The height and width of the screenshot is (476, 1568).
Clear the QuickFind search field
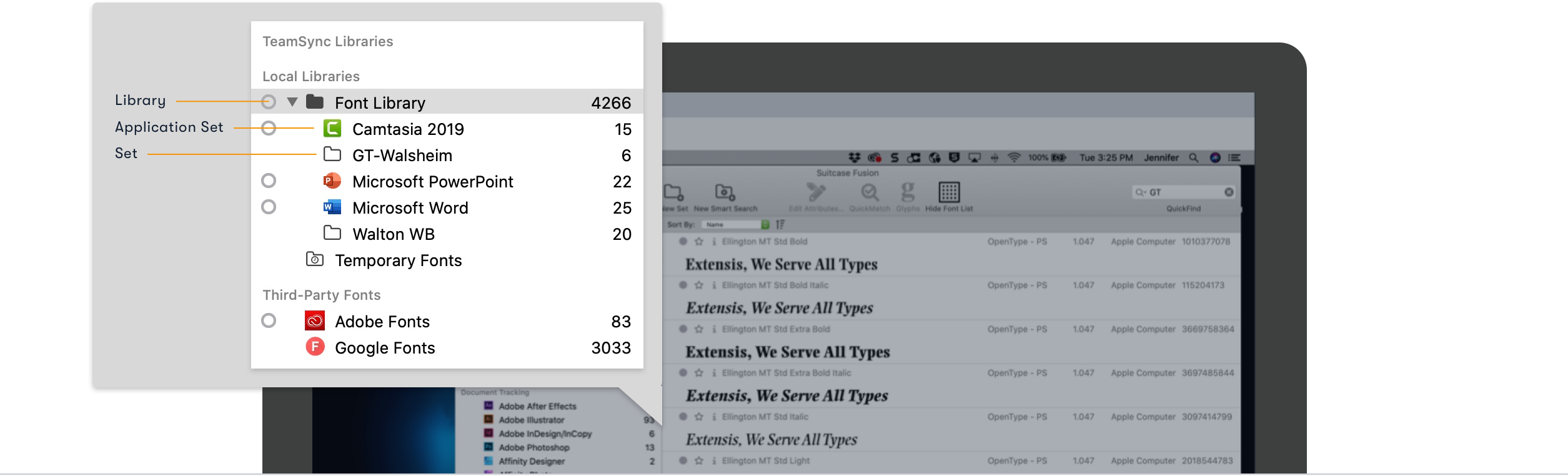pyautogui.click(x=1229, y=192)
